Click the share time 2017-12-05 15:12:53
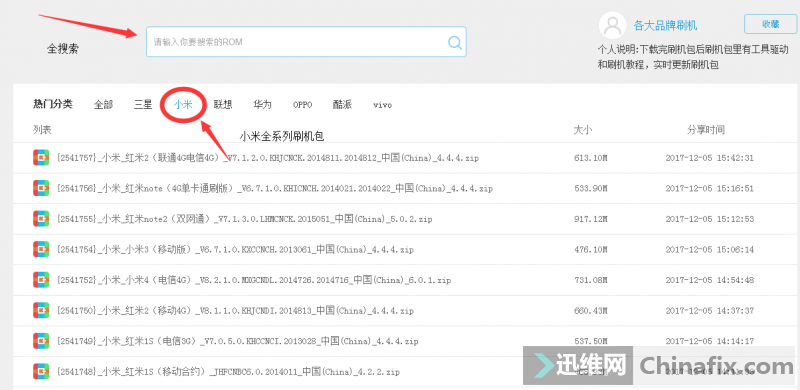Viewport: 800px width, 390px height. click(x=710, y=220)
